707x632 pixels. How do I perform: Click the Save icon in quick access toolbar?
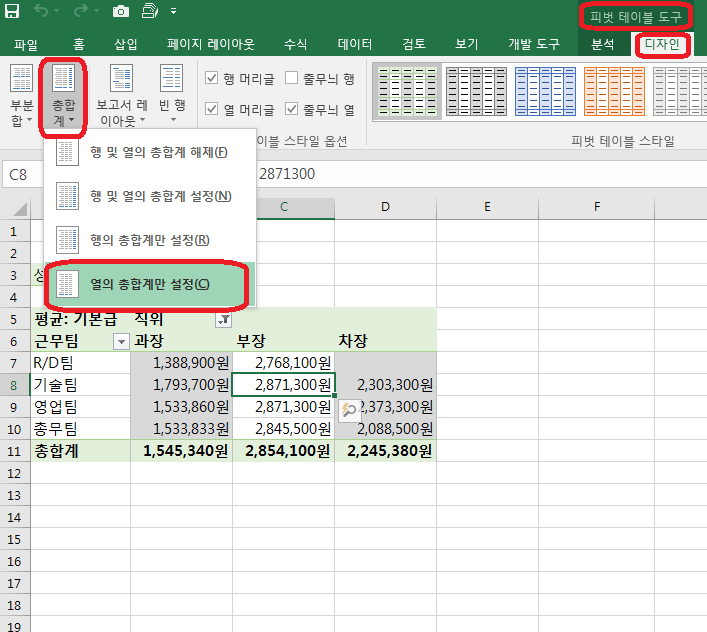click(x=12, y=12)
